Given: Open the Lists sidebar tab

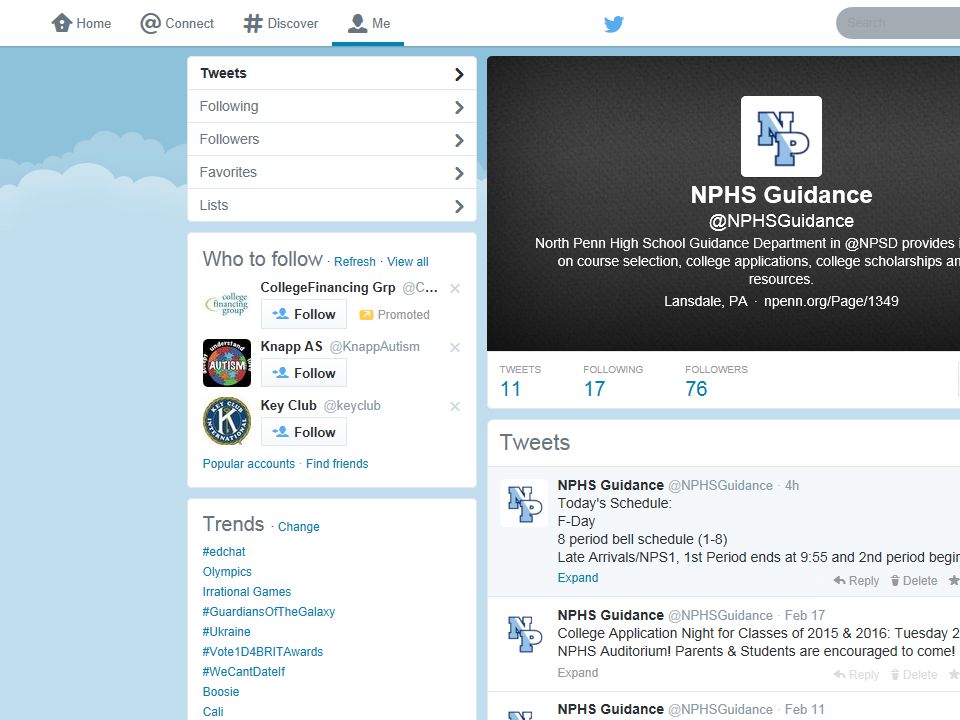Looking at the screenshot, I should (x=332, y=206).
